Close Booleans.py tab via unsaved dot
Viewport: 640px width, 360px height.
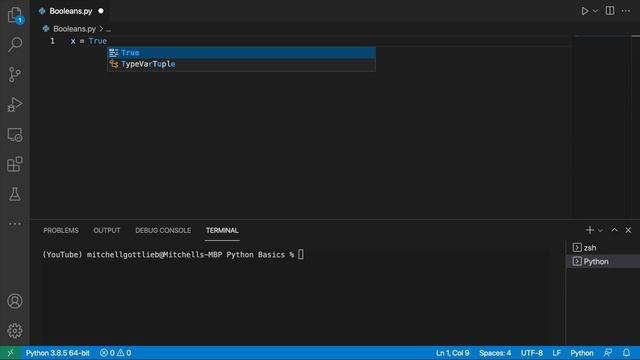coord(101,11)
